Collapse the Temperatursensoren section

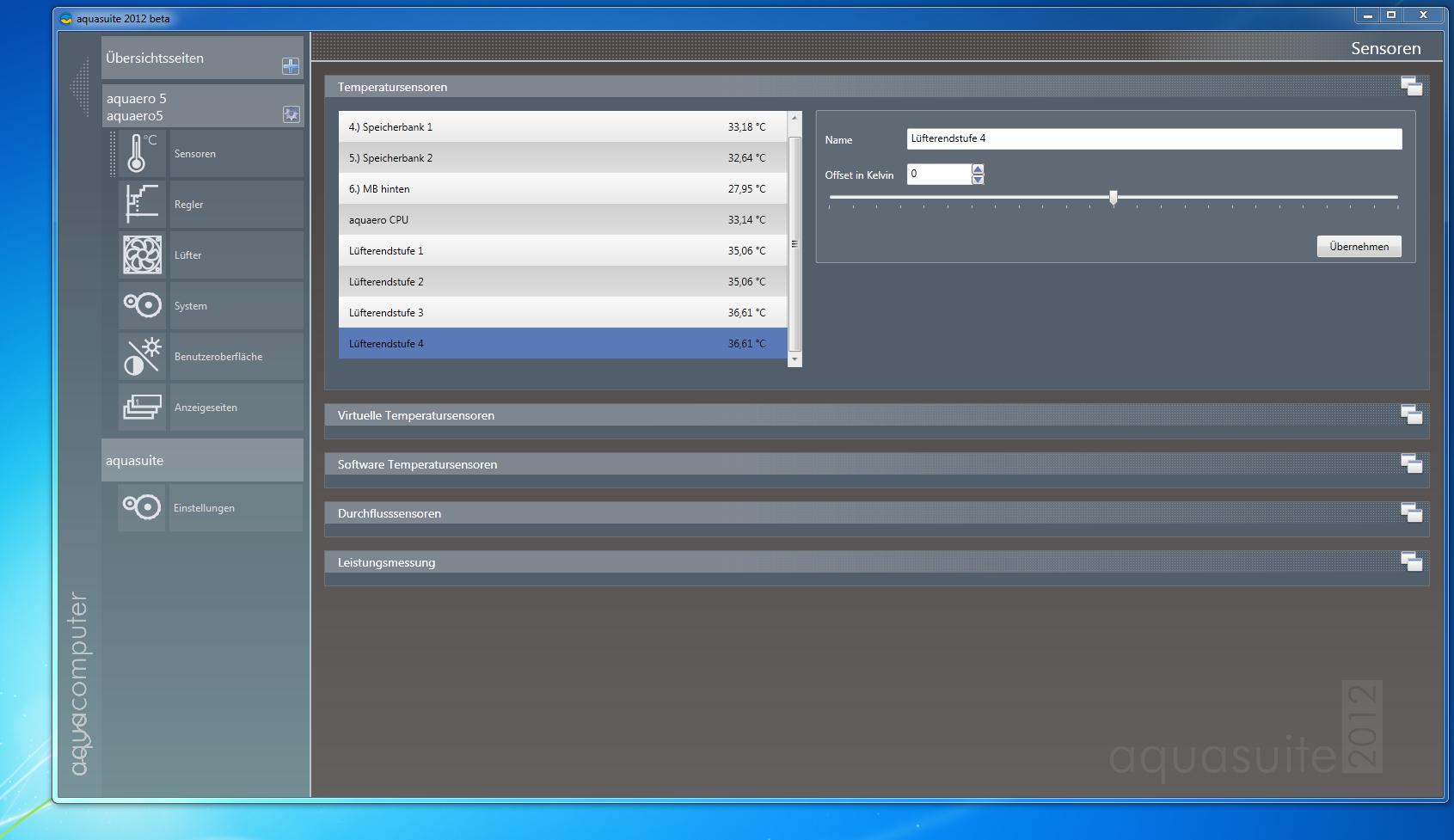click(x=1411, y=86)
